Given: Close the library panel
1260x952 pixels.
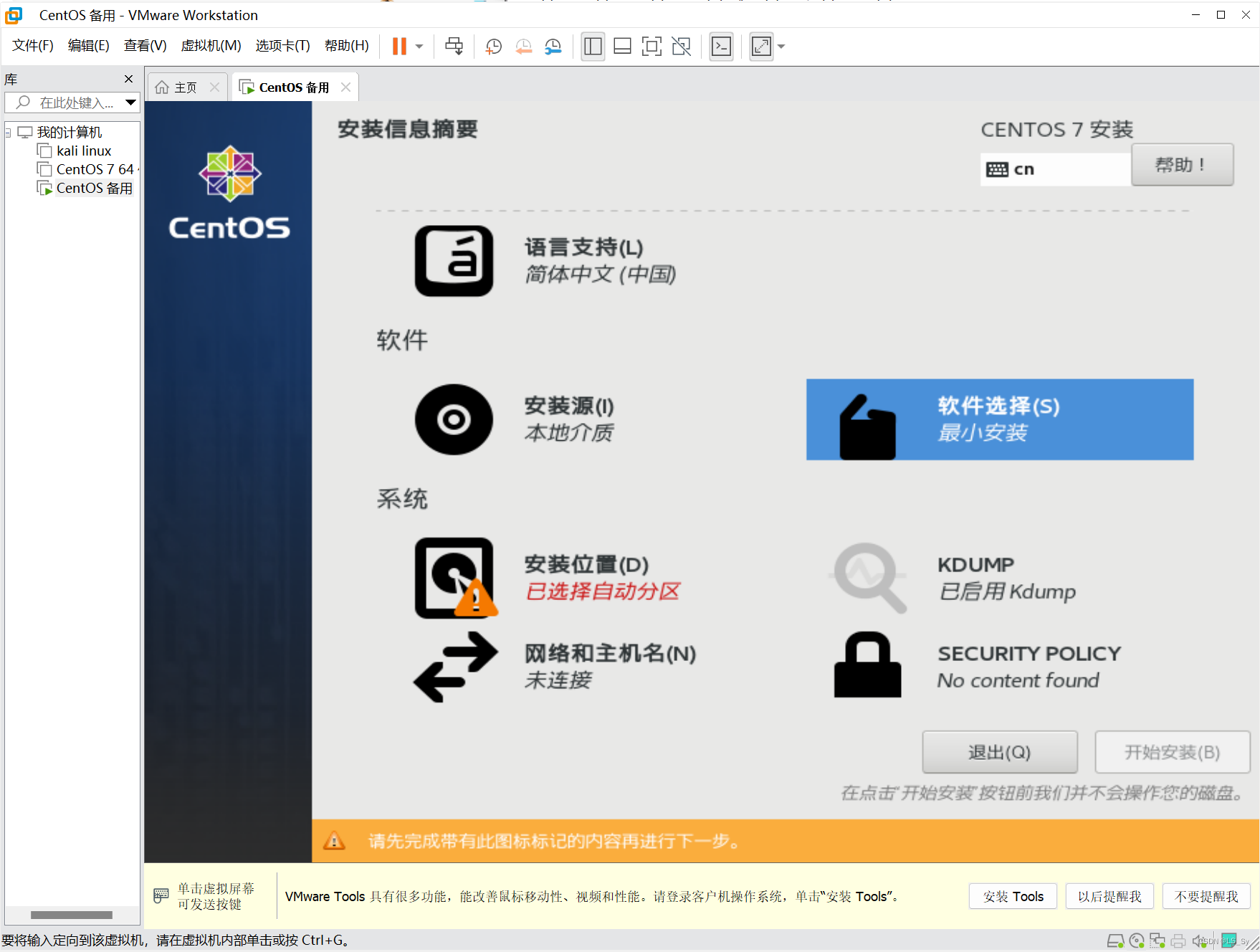Looking at the screenshot, I should 128,79.
